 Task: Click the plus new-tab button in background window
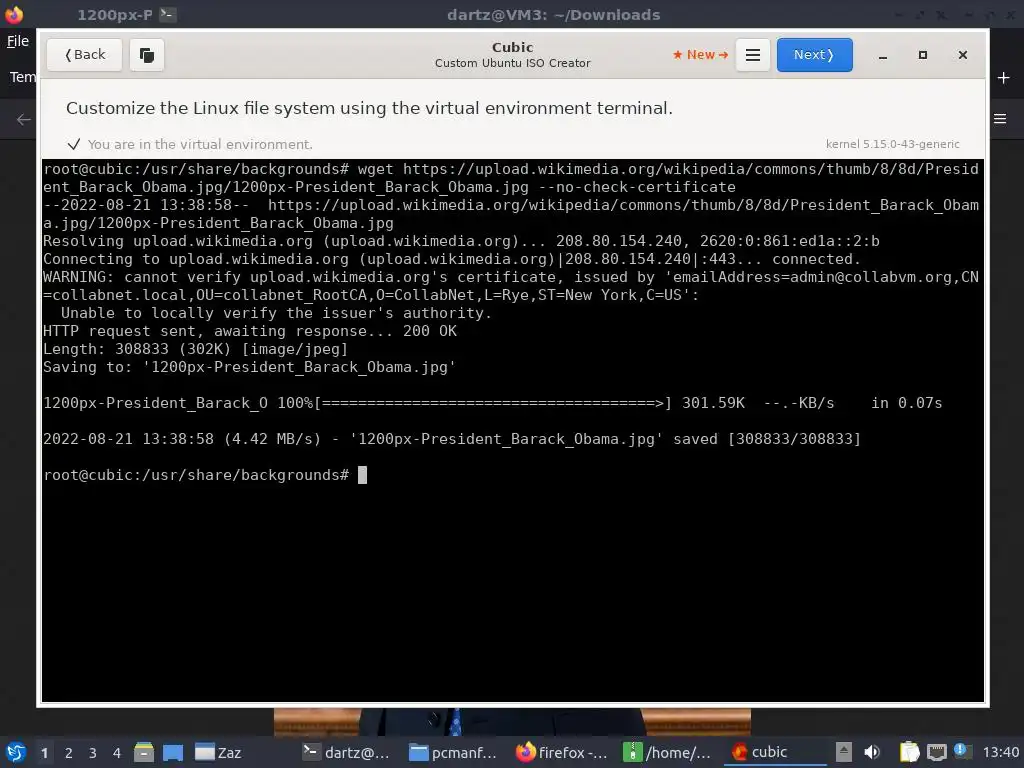tap(1003, 78)
